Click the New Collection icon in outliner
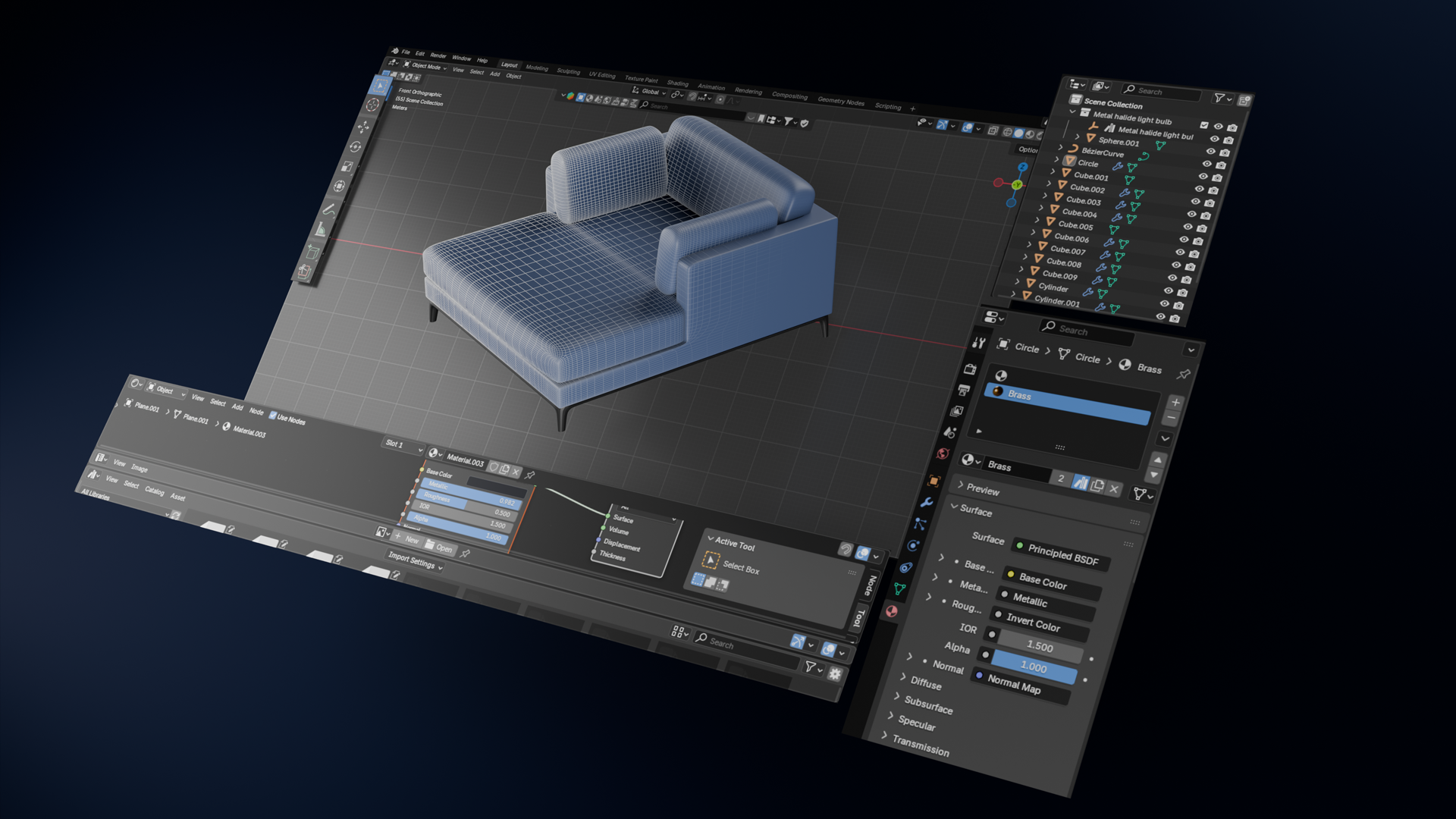1456x819 pixels. click(x=1244, y=100)
